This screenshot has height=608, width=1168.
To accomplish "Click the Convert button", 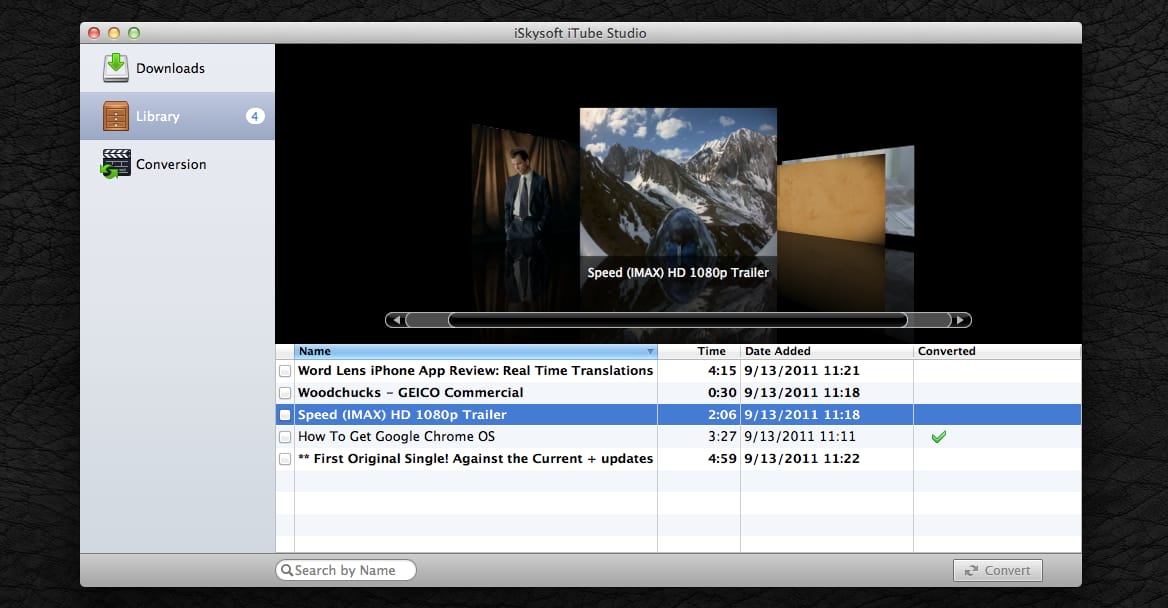I will tap(997, 570).
